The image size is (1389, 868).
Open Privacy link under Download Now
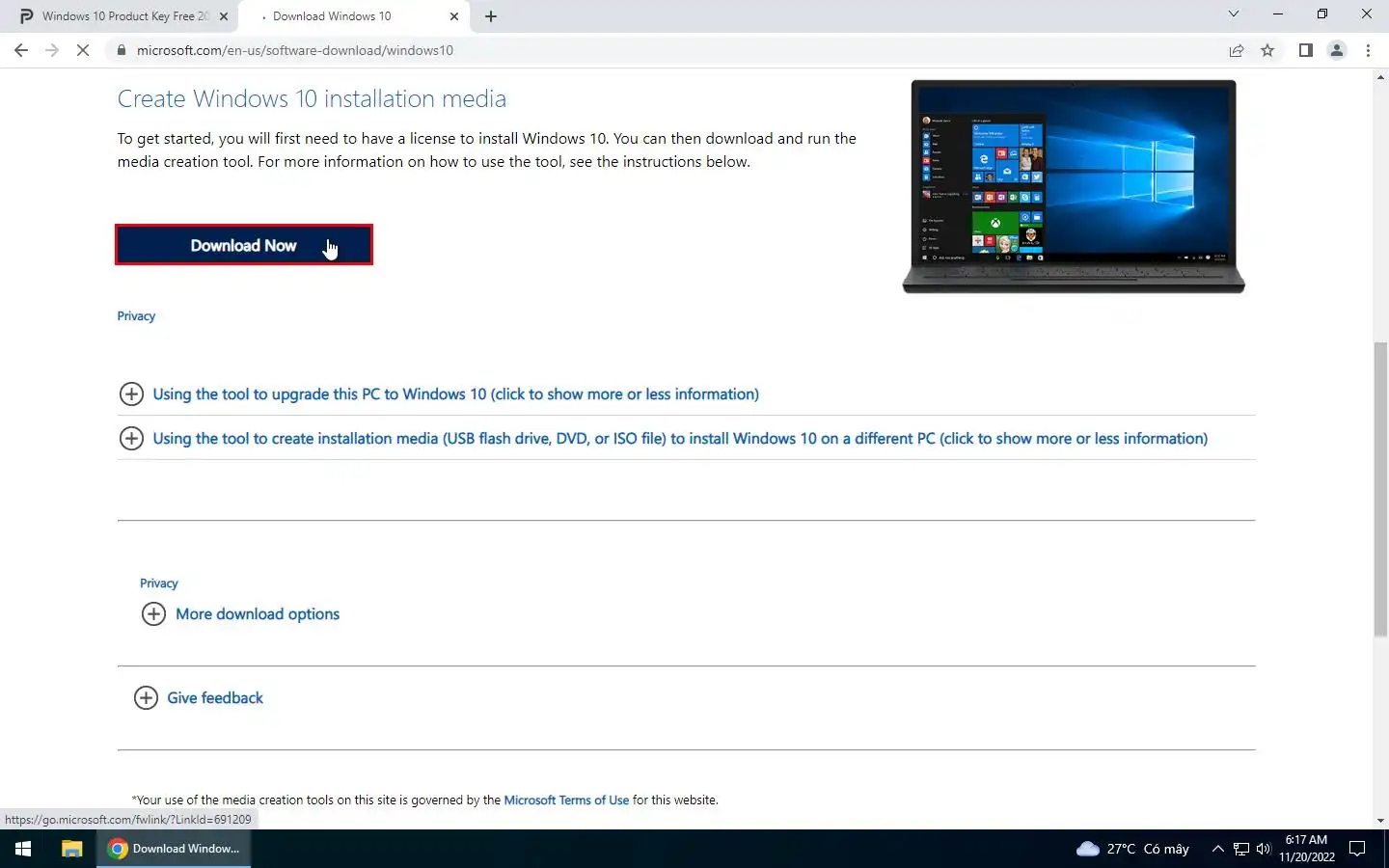tap(136, 316)
